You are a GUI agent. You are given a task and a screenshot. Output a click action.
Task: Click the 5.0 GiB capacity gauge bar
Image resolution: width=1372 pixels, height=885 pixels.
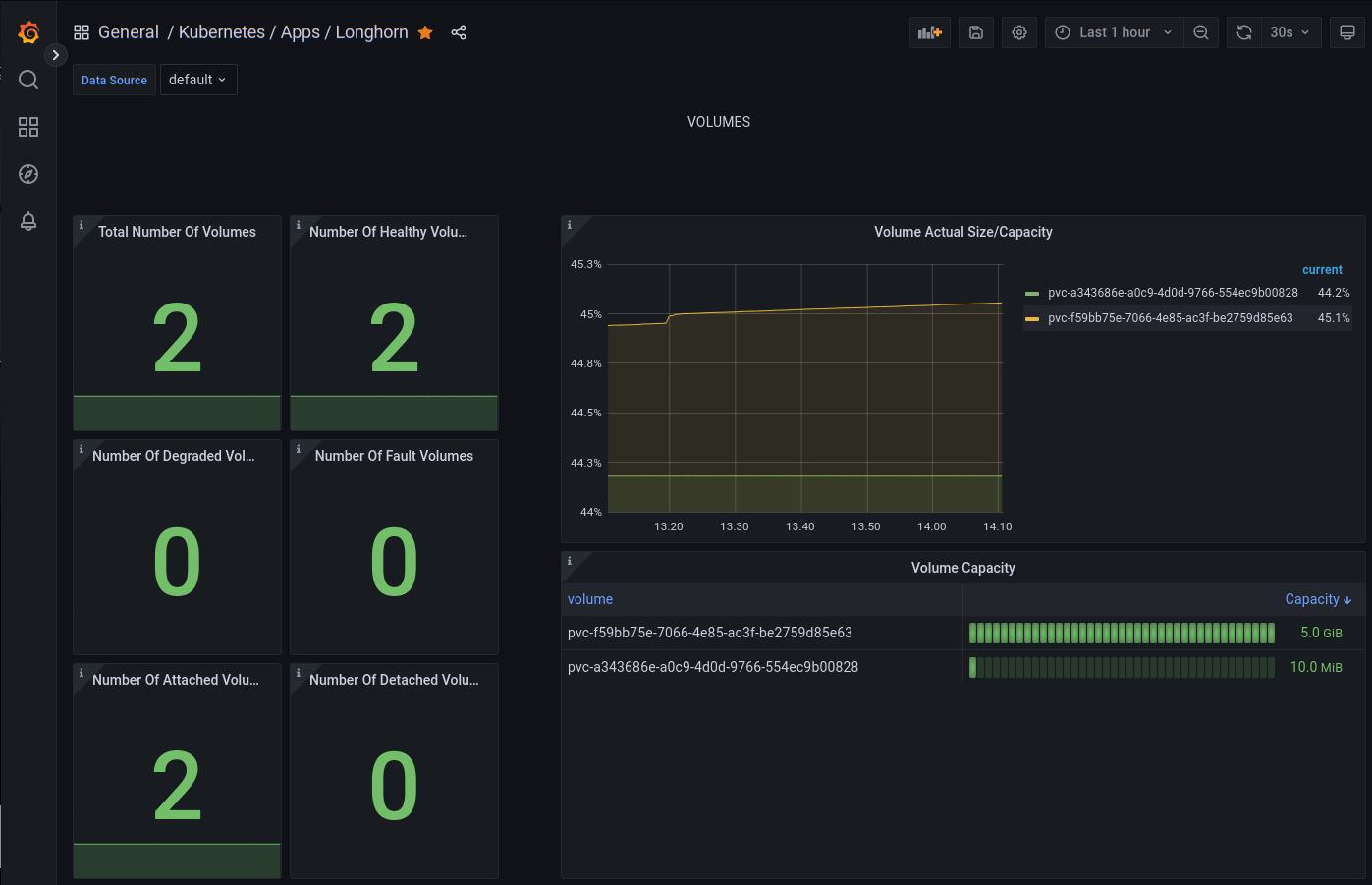click(1122, 633)
